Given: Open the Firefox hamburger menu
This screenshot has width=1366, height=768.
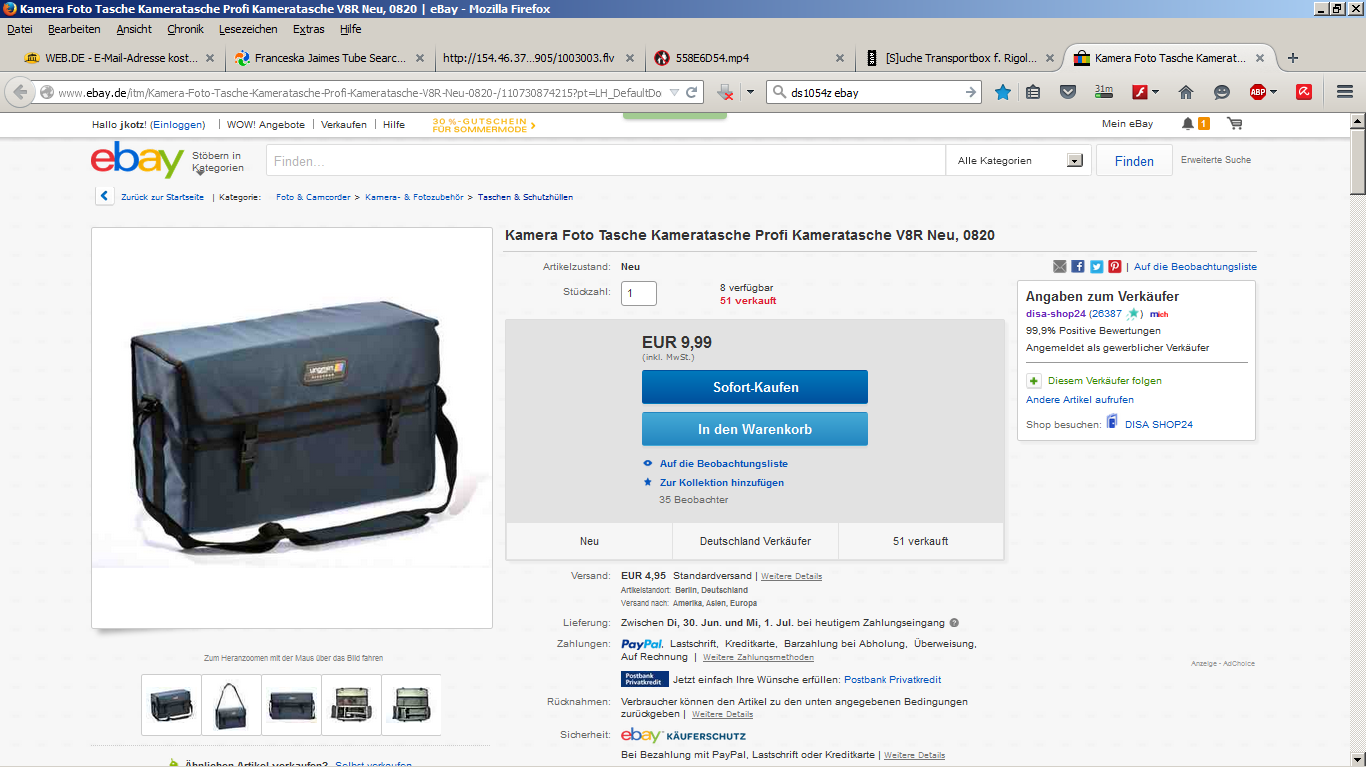Looking at the screenshot, I should click(1344, 92).
